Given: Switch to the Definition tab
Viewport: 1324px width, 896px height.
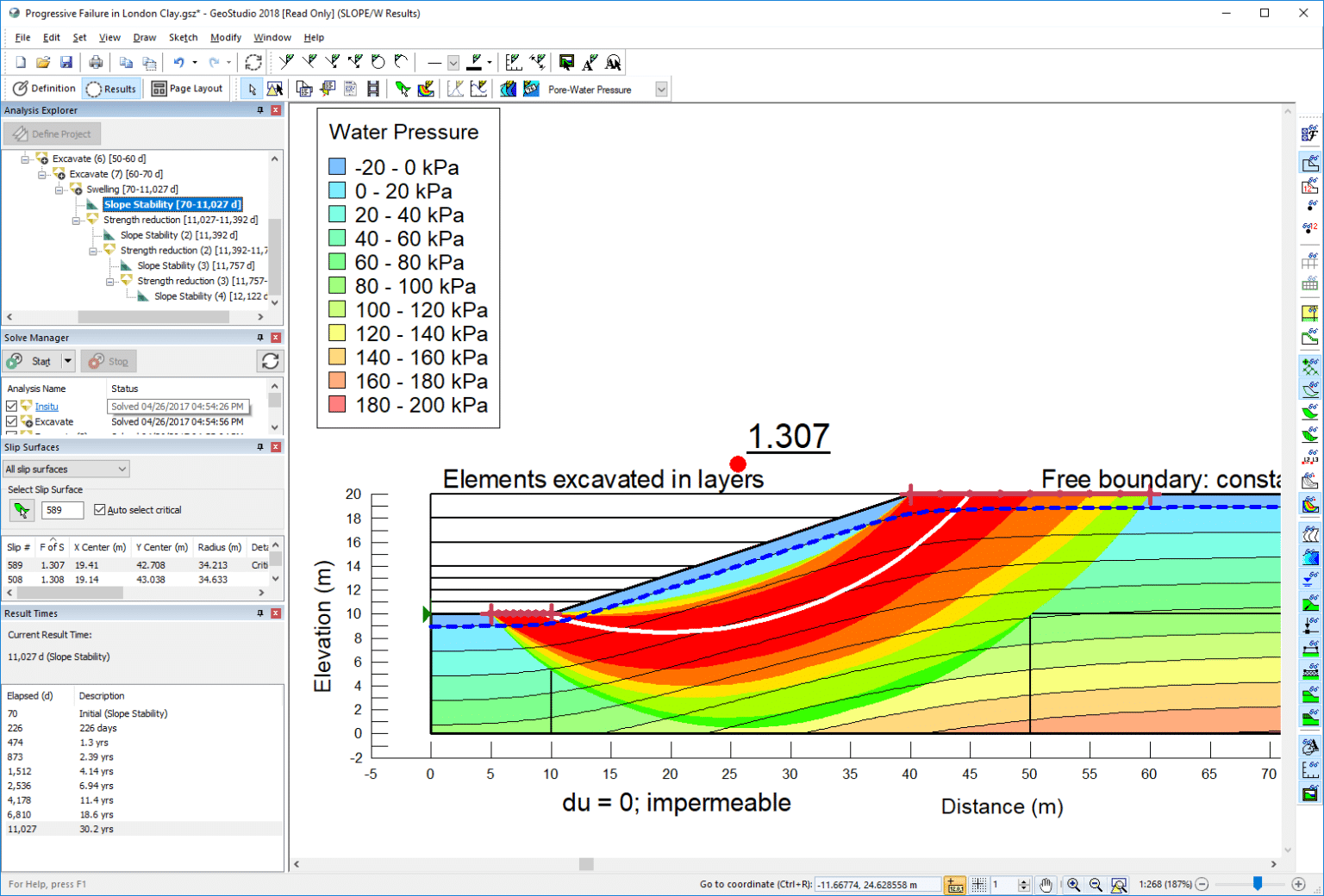Looking at the screenshot, I should pos(43,88).
